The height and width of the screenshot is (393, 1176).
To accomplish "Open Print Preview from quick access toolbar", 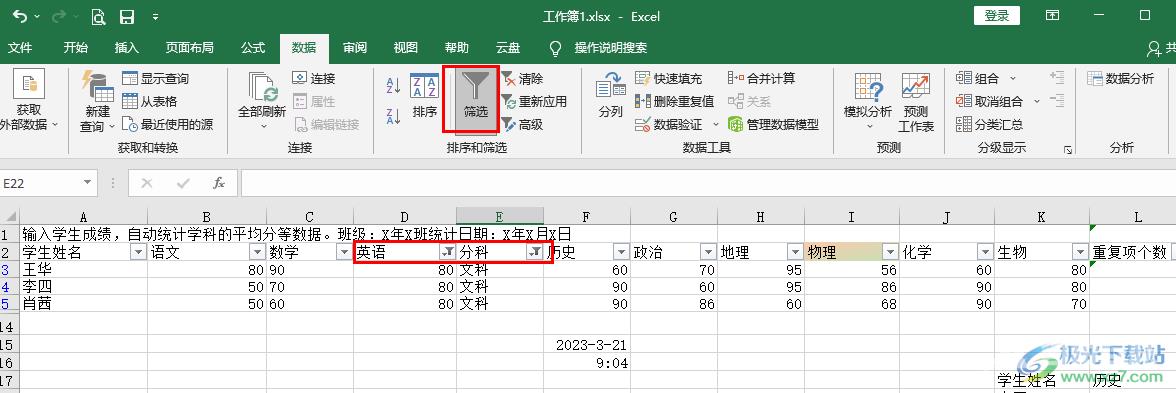I will tap(98, 16).
